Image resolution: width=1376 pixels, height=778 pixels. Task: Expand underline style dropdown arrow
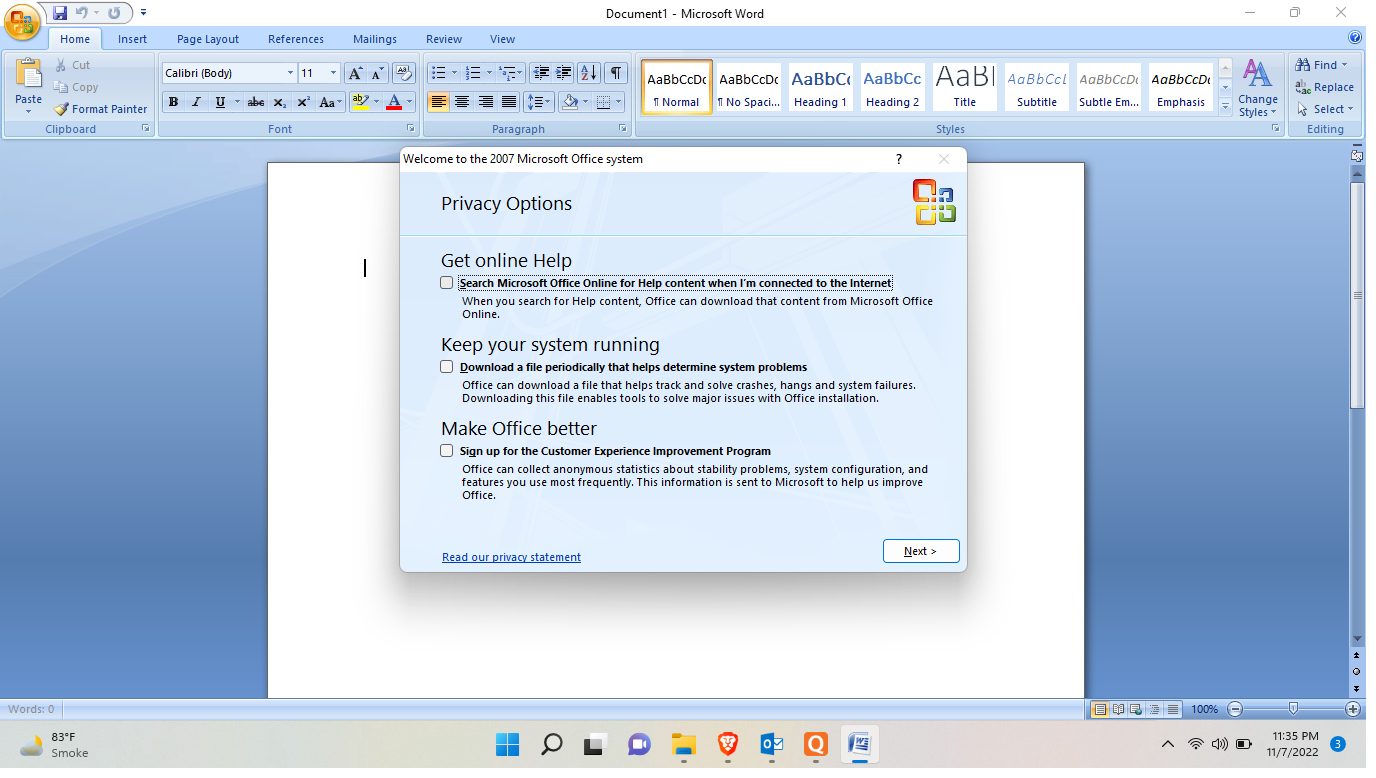click(237, 102)
